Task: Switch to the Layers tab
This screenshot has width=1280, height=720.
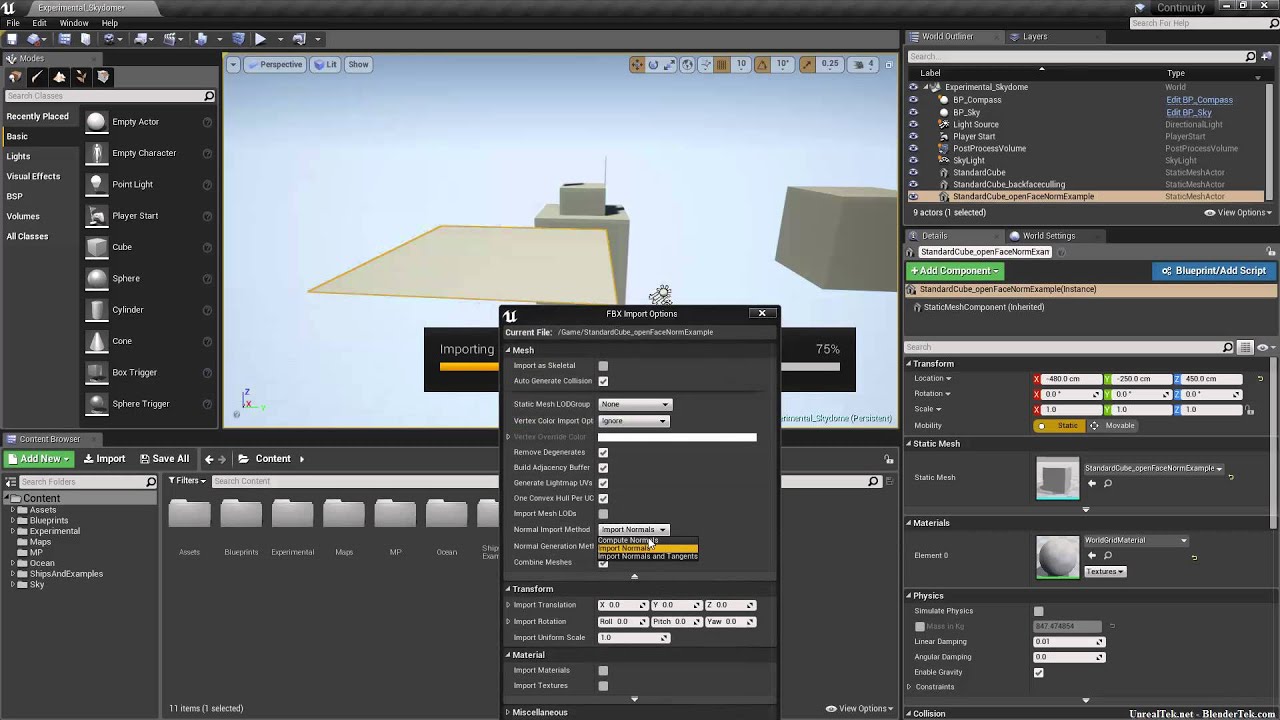Action: [1035, 36]
